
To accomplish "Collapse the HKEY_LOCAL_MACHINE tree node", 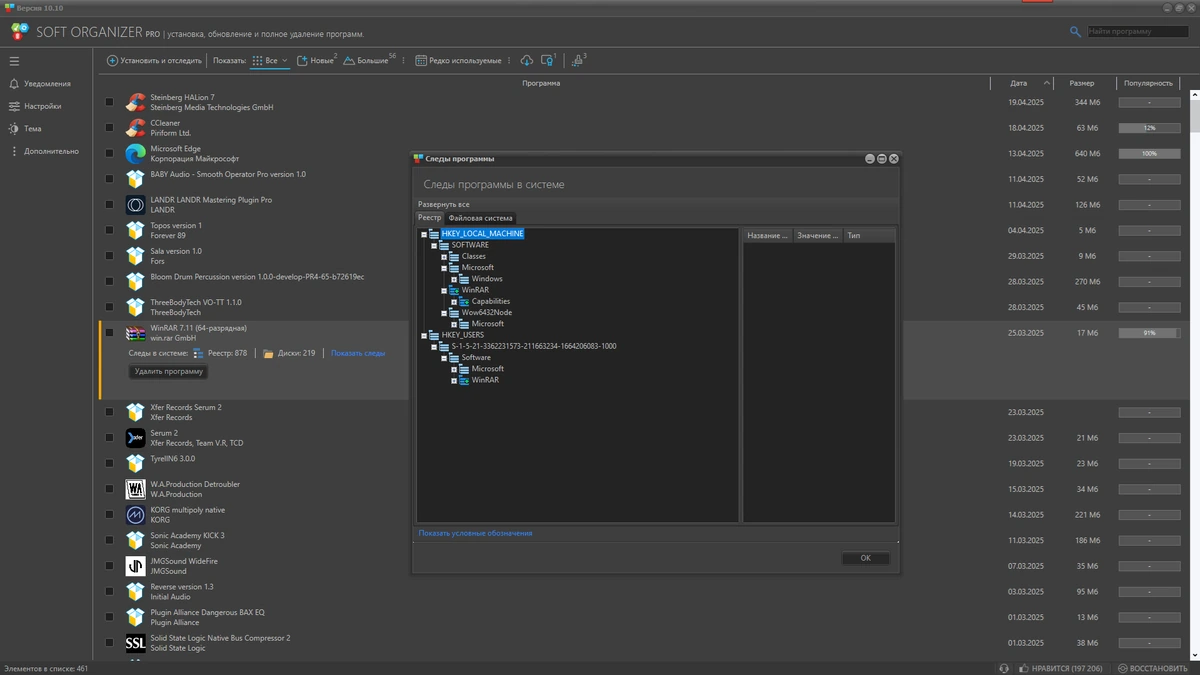I will pyautogui.click(x=424, y=234).
